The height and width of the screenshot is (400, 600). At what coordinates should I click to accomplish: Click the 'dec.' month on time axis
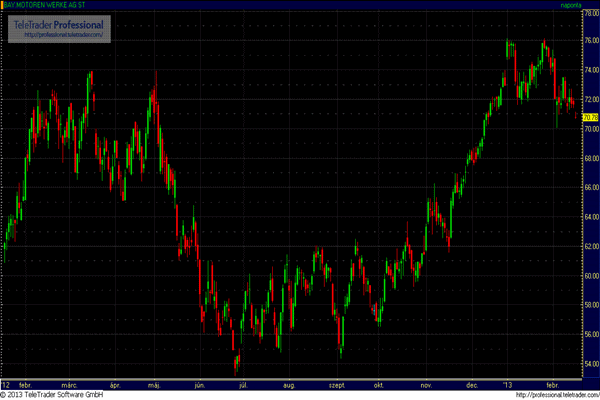pos(470,384)
